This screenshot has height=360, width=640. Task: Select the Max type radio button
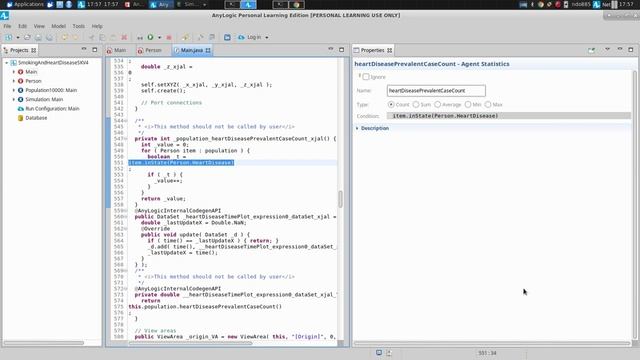pyautogui.click(x=488, y=104)
